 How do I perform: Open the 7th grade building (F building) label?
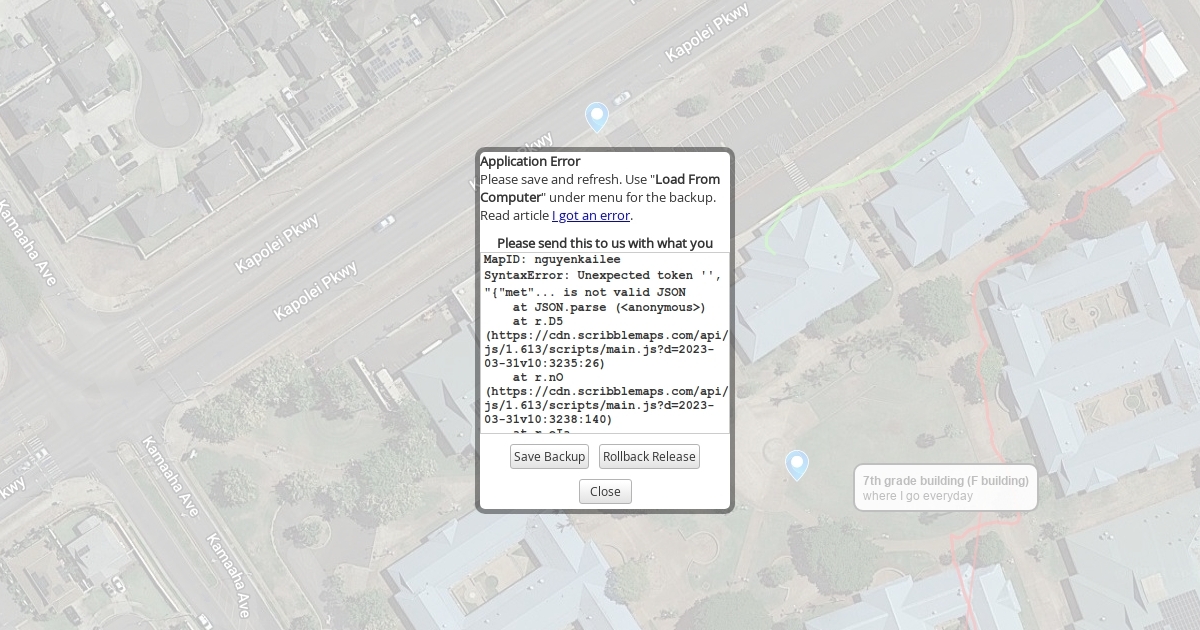point(945,480)
